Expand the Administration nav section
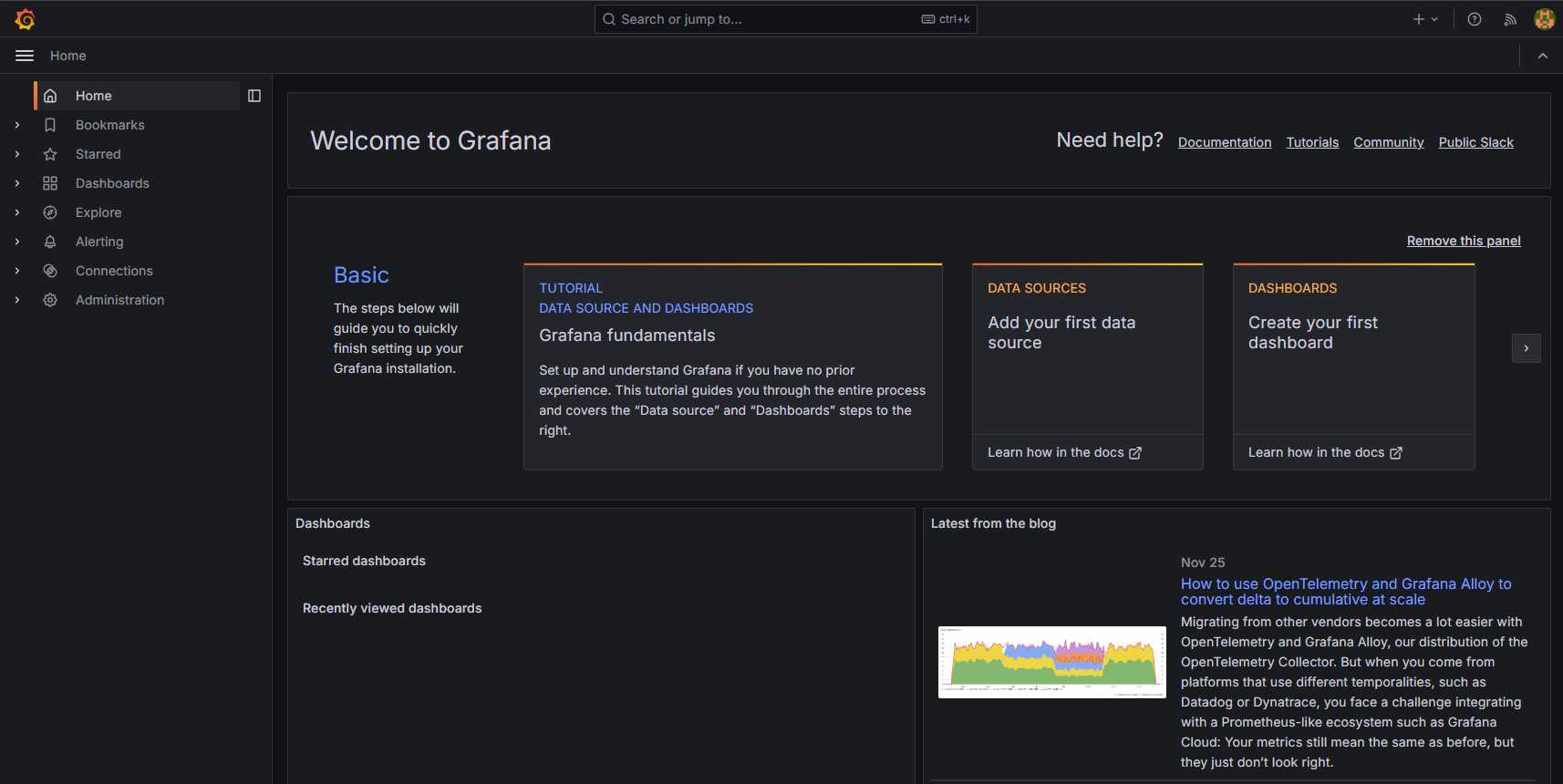 click(17, 300)
